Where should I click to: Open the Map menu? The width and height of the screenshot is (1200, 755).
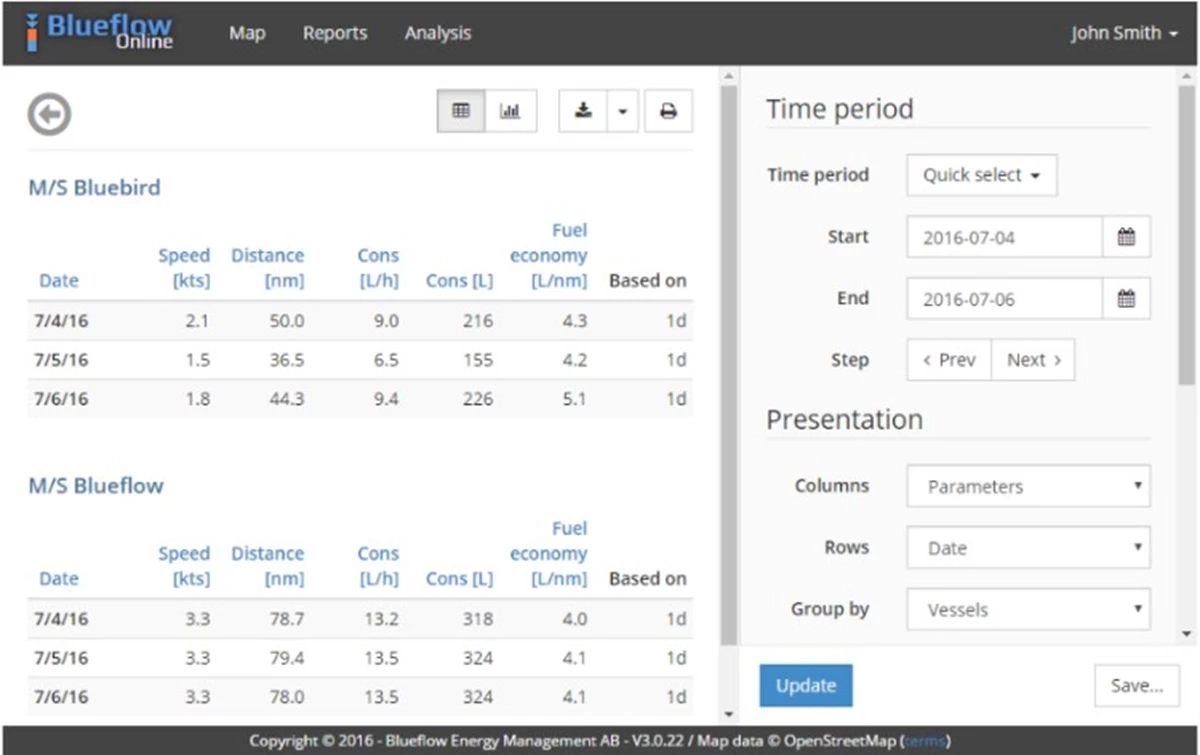[247, 33]
